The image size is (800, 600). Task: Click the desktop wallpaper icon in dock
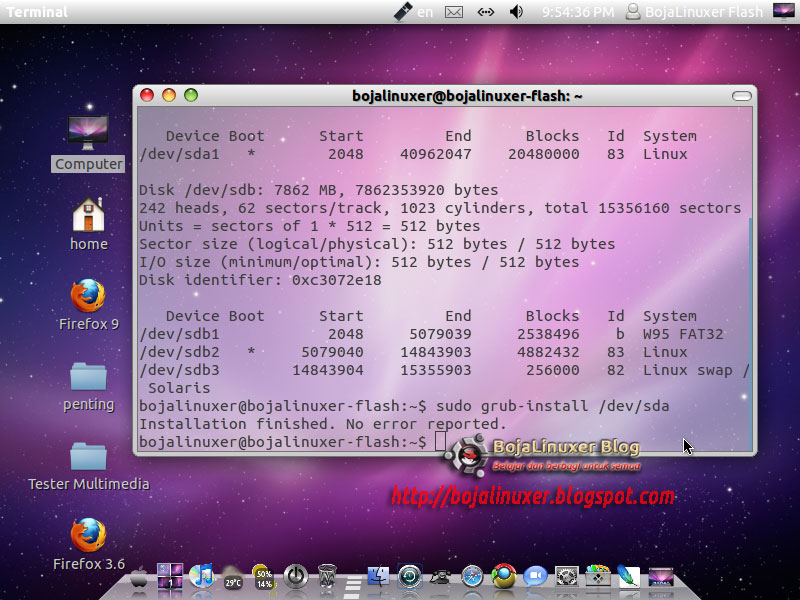pyautogui.click(x=661, y=577)
